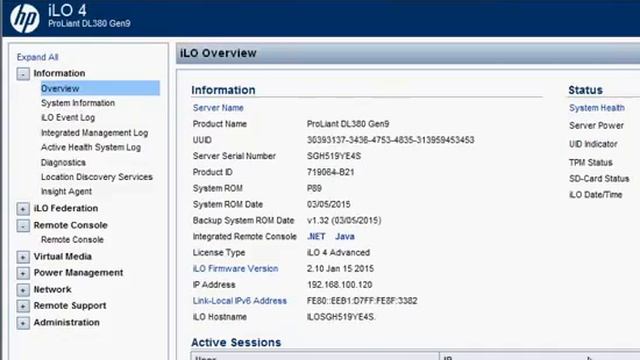
Task: Click iLO Federation label
Action: coord(66,208)
